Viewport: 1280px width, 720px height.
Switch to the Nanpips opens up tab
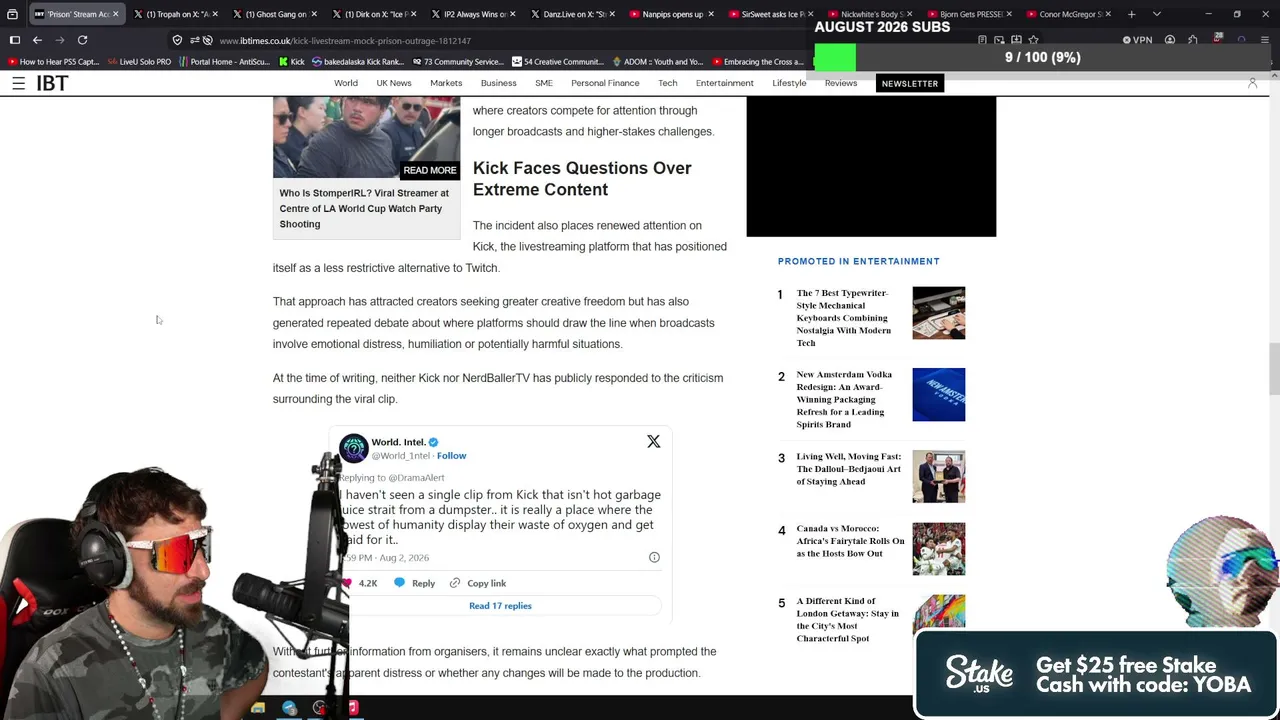click(x=672, y=14)
